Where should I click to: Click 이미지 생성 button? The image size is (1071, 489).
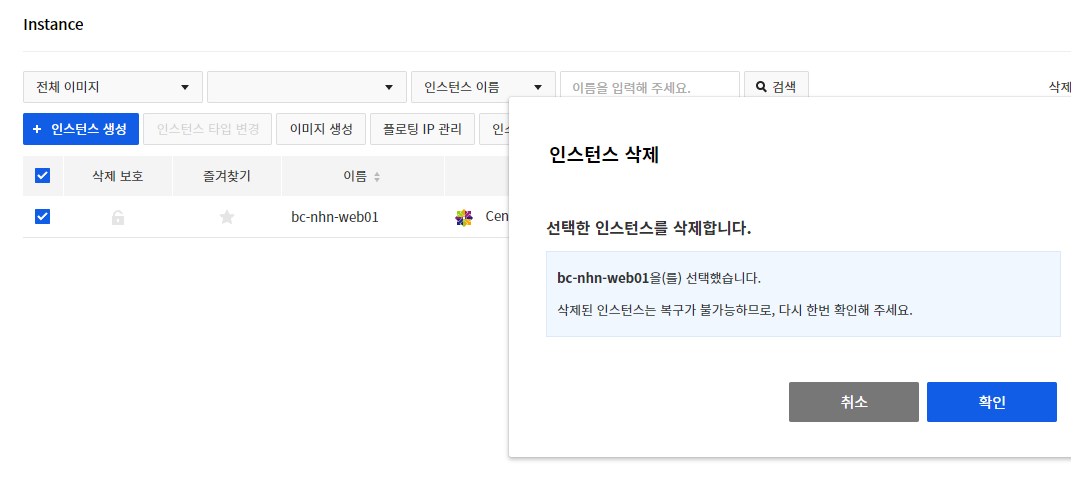321,129
